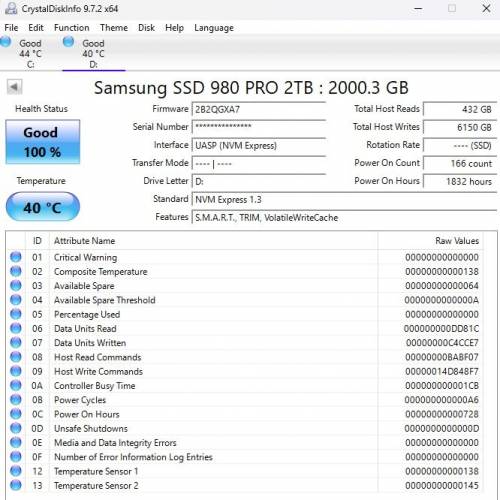Click status orb for Percentage Used row
500x500 pixels.
(16, 314)
